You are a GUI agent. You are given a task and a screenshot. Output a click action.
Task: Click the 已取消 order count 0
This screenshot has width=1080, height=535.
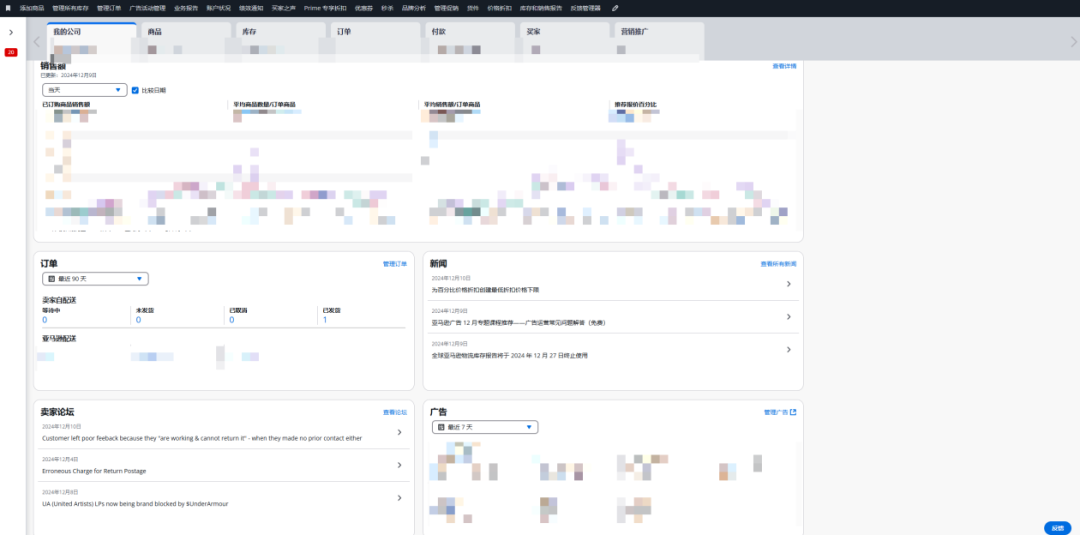231,319
